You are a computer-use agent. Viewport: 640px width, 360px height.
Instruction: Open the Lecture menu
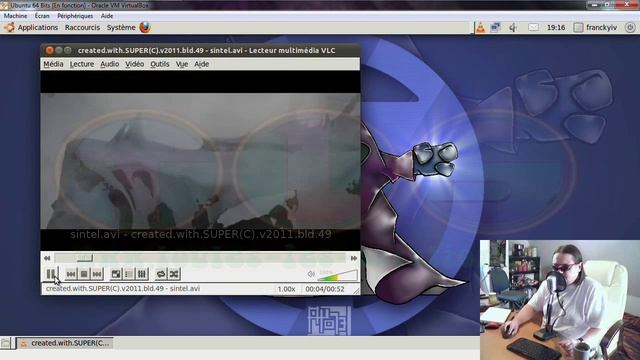coord(82,64)
